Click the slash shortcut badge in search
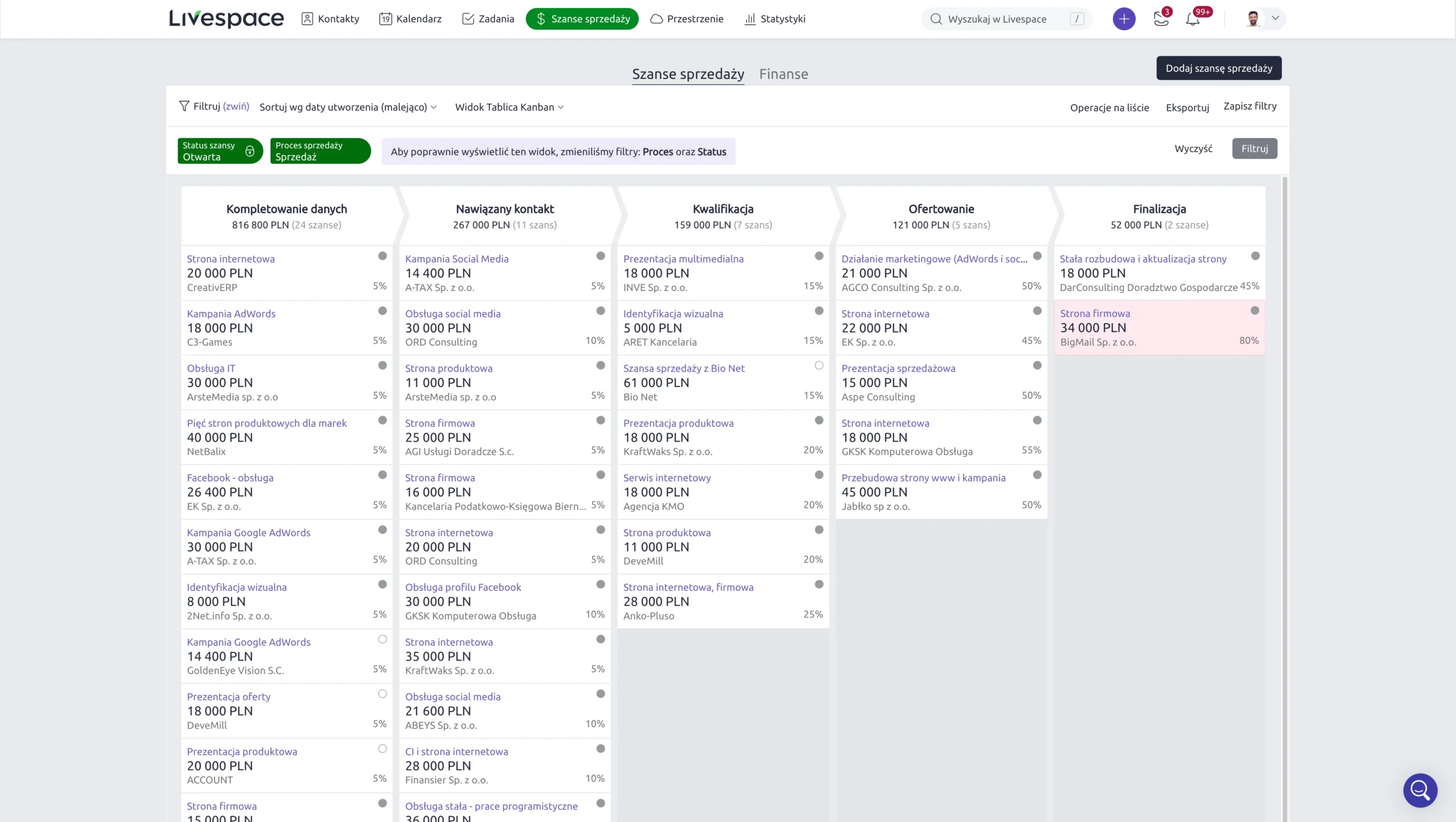1456x822 pixels. coord(1077,19)
